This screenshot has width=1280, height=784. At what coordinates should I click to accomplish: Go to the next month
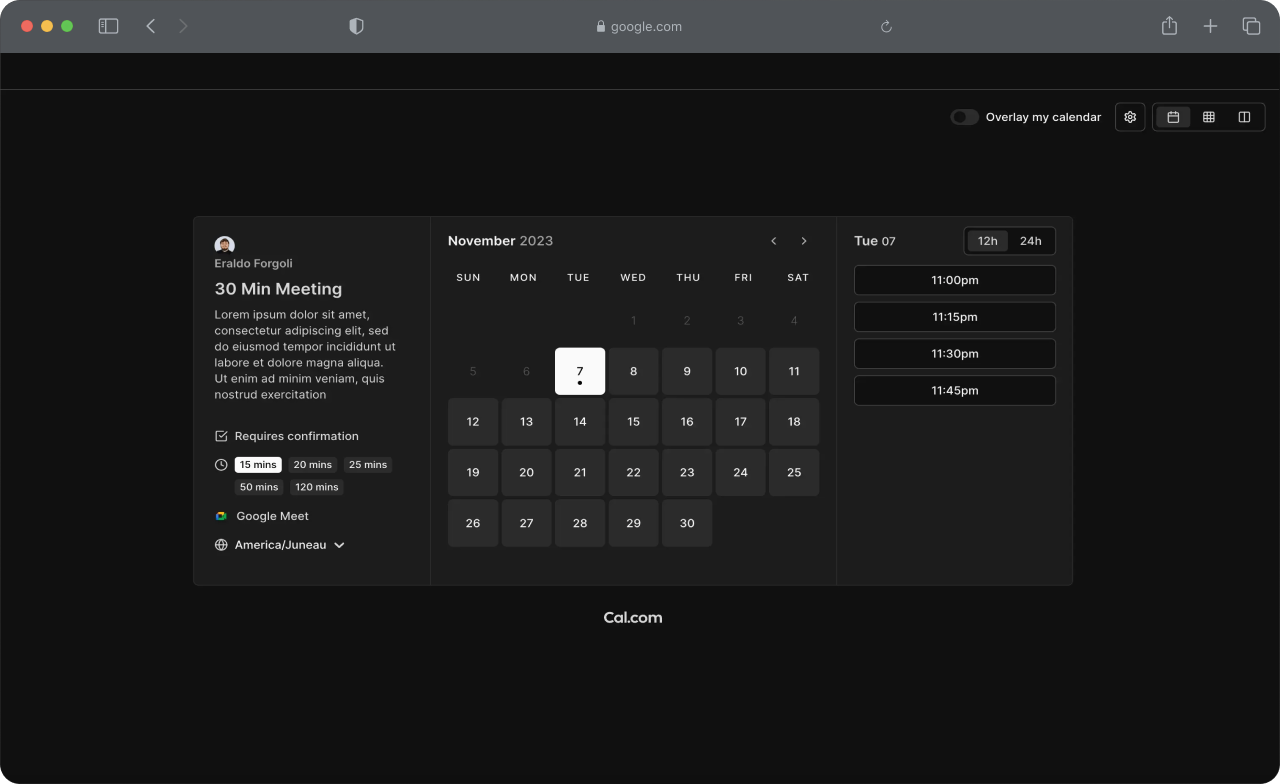pos(804,241)
